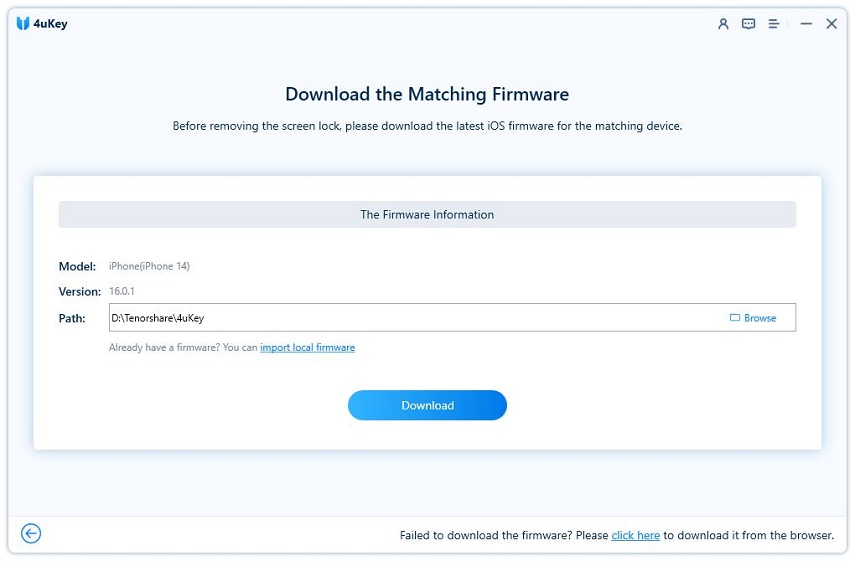
Task: Click the Download the Matching Firmware heading
Action: click(x=427, y=95)
